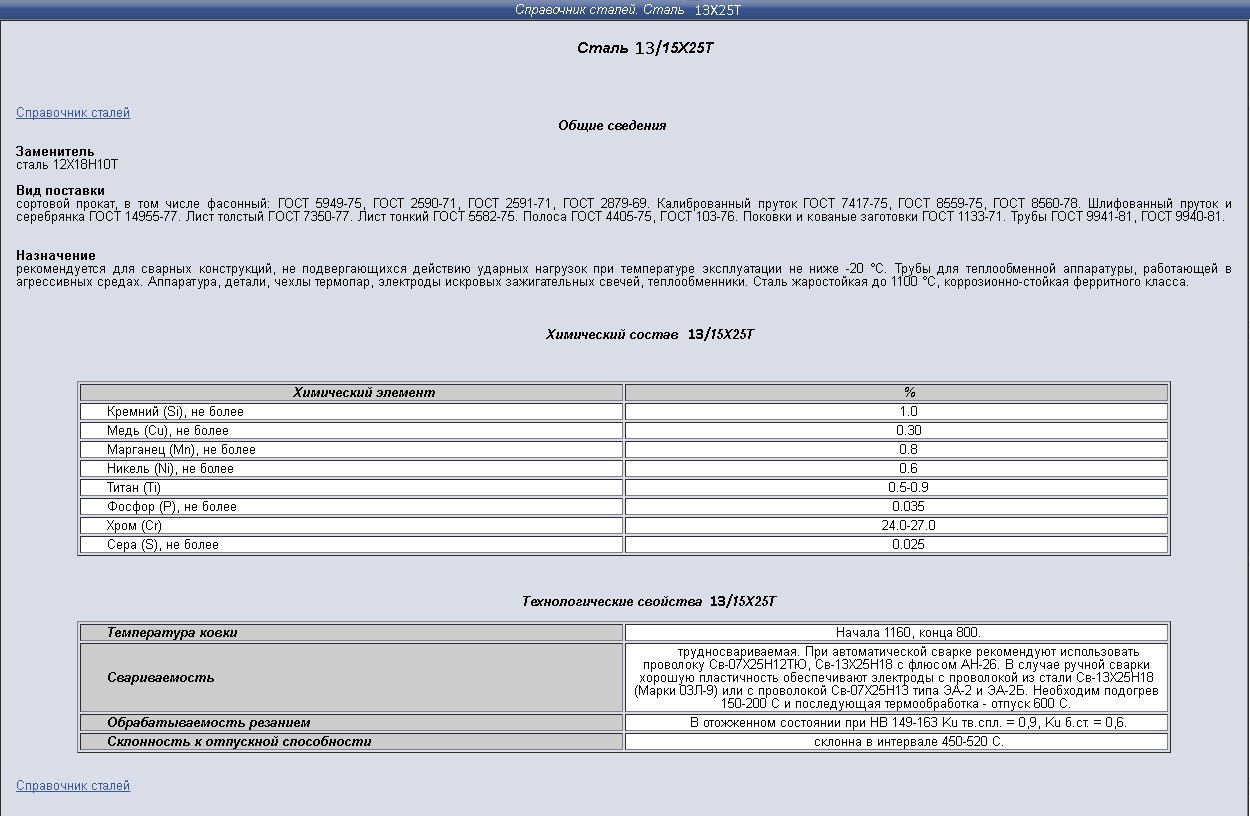Open the Справочник сталей link below the properties table

click(x=73, y=786)
